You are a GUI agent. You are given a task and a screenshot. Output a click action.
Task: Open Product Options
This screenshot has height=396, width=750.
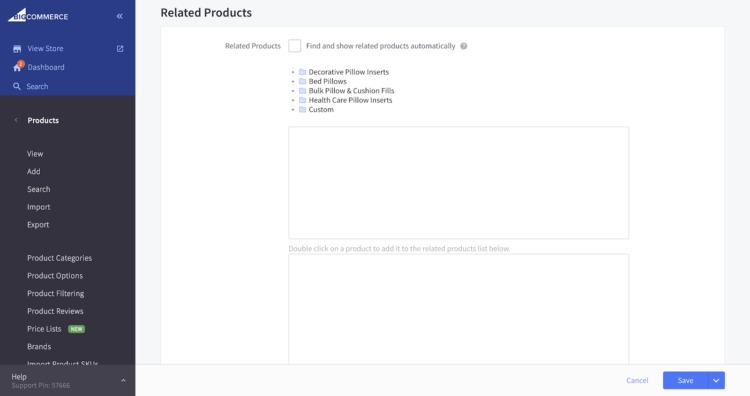55,276
